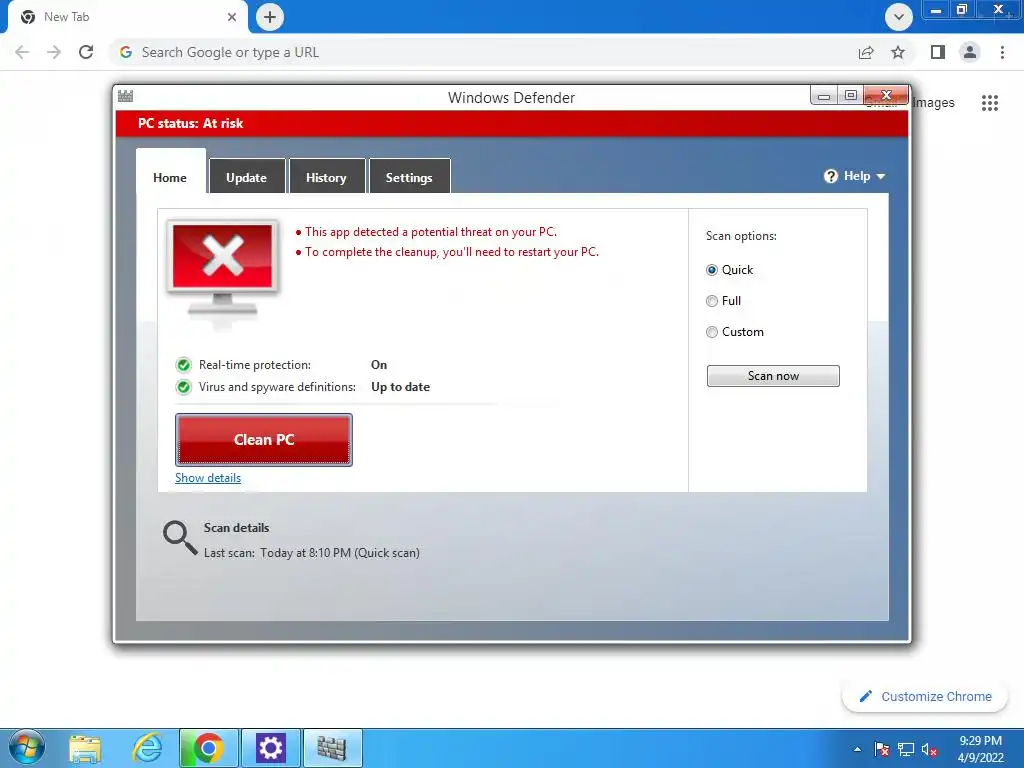Click the Chrome forward arrow
1024x768 pixels.
tap(54, 52)
